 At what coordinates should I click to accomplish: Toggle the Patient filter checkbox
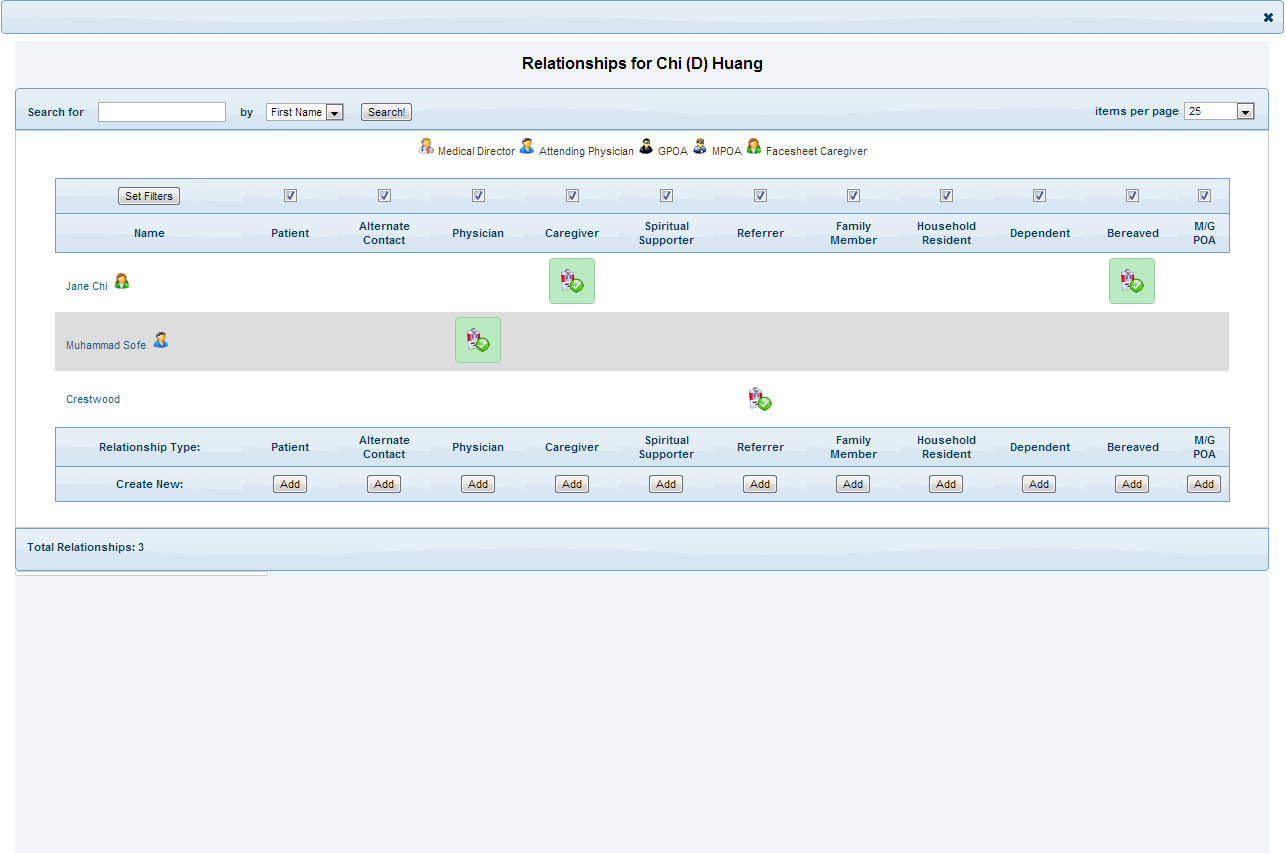290,196
